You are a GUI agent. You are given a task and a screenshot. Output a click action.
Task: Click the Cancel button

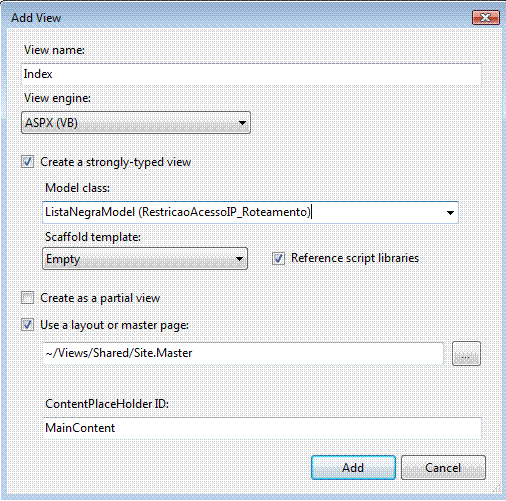tap(443, 468)
